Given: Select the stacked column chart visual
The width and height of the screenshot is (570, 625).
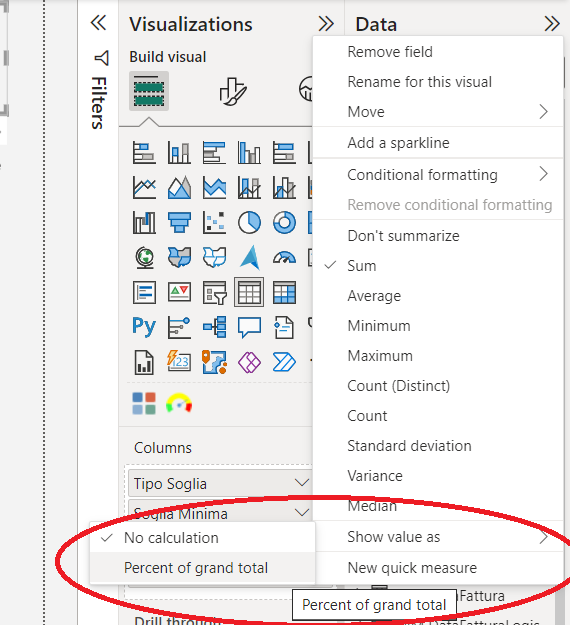Looking at the screenshot, I should pos(179,153).
